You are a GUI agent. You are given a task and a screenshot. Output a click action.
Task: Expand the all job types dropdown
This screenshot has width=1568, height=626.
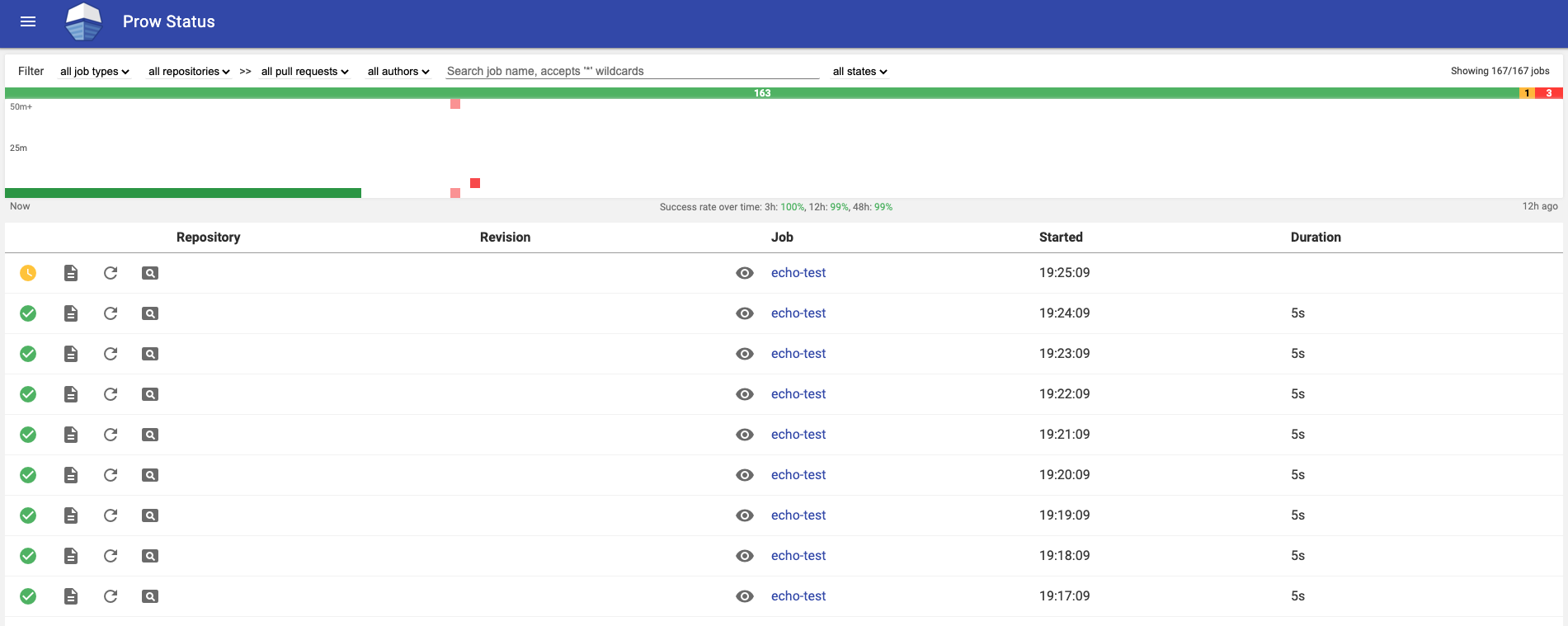pos(95,72)
